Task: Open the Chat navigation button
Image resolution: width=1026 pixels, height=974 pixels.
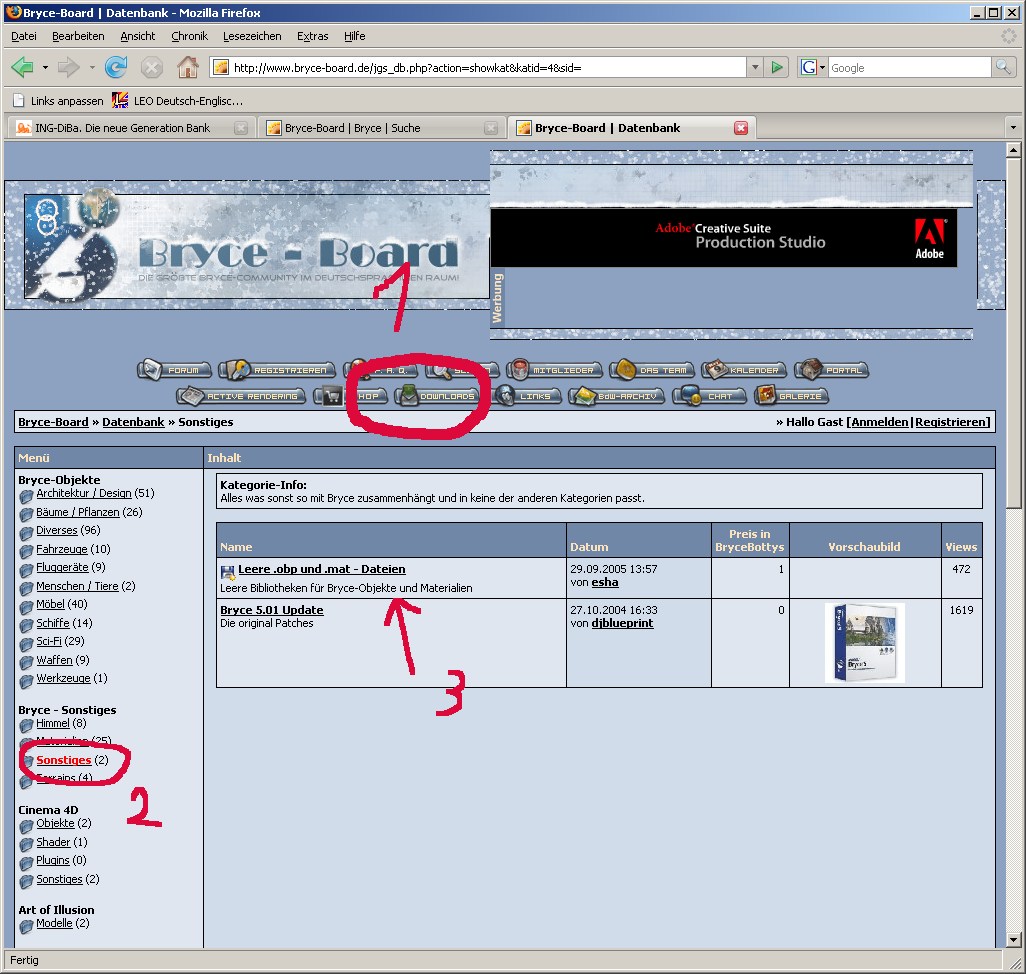Action: [709, 396]
